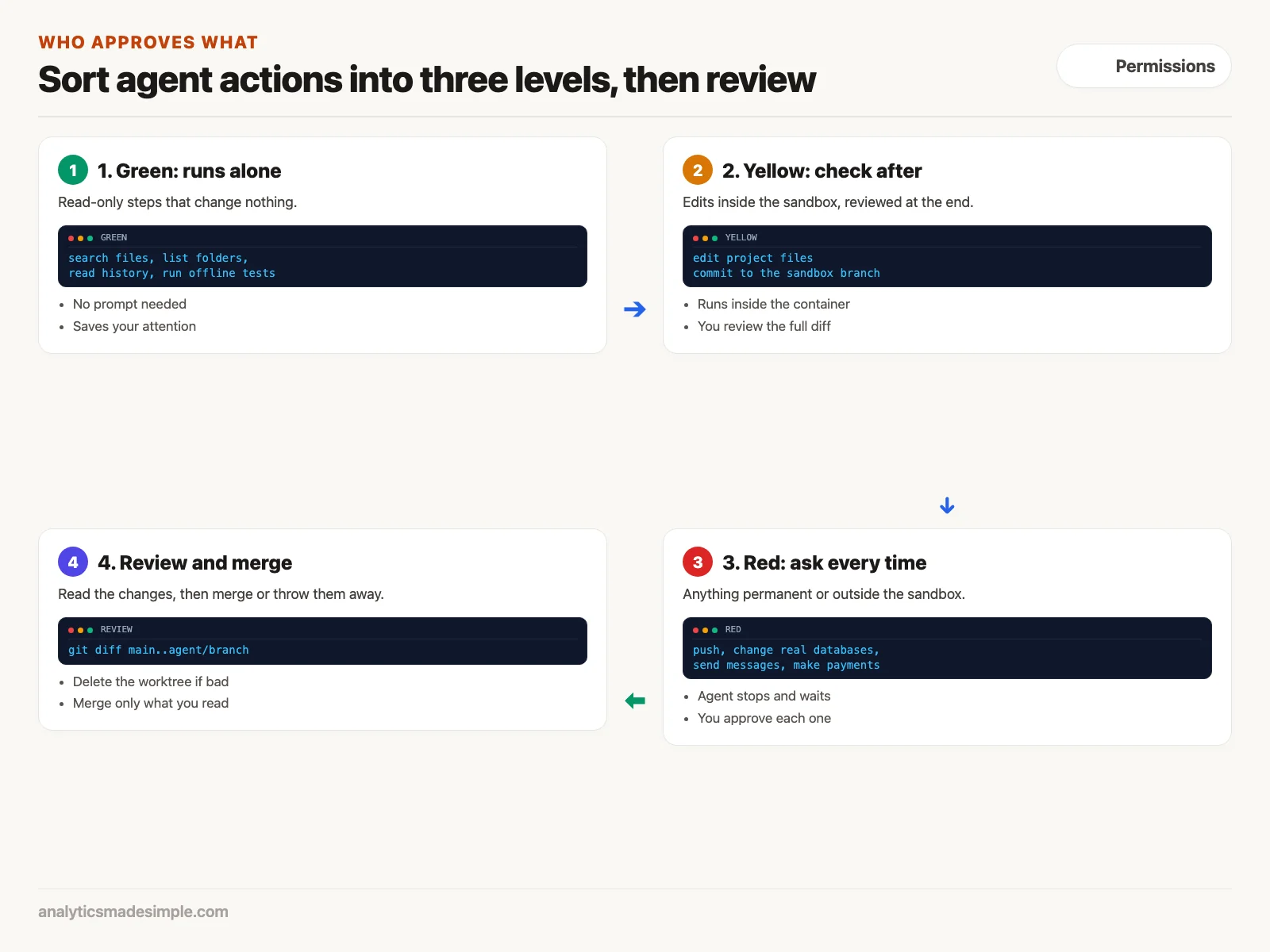Click the main title "Sort agent actions into three levels, then review"

[427, 79]
